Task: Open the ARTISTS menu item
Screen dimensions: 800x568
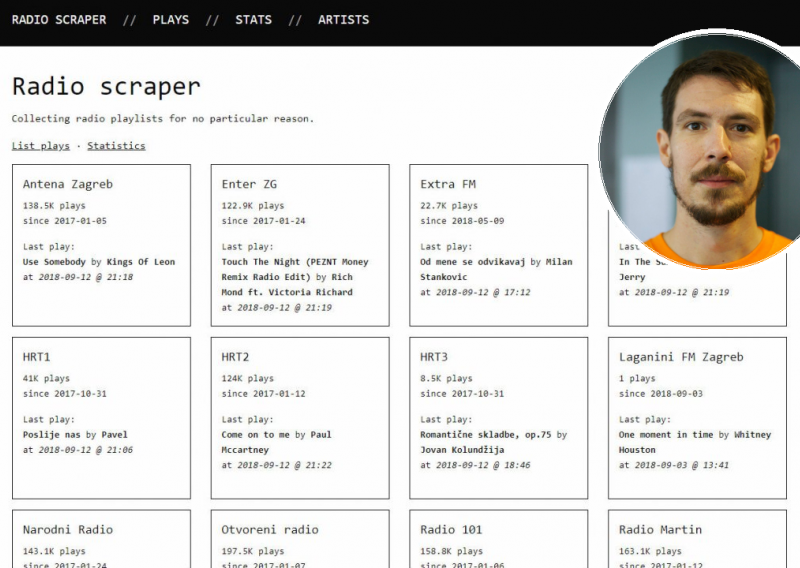Action: coord(343,20)
